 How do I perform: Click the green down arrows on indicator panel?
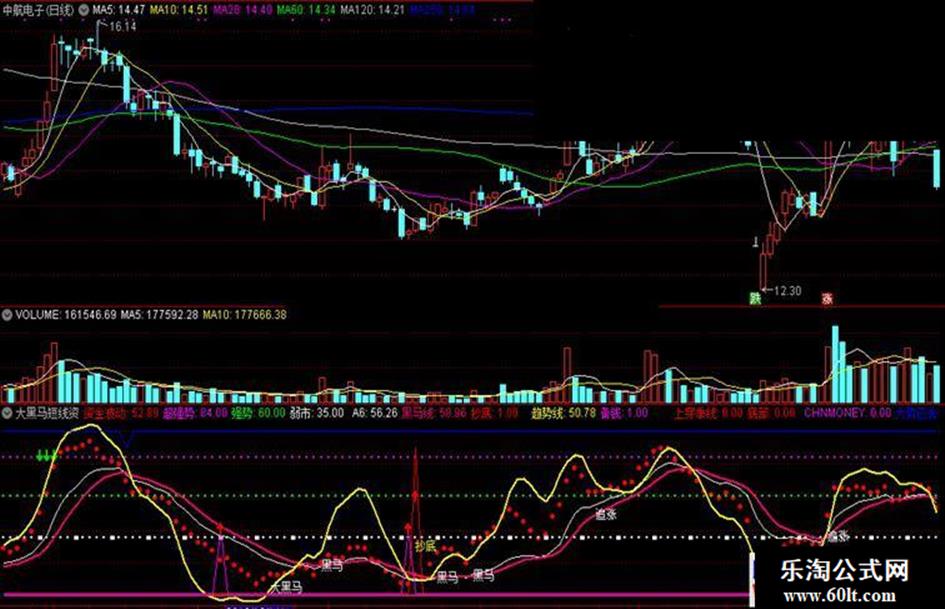(x=46, y=456)
